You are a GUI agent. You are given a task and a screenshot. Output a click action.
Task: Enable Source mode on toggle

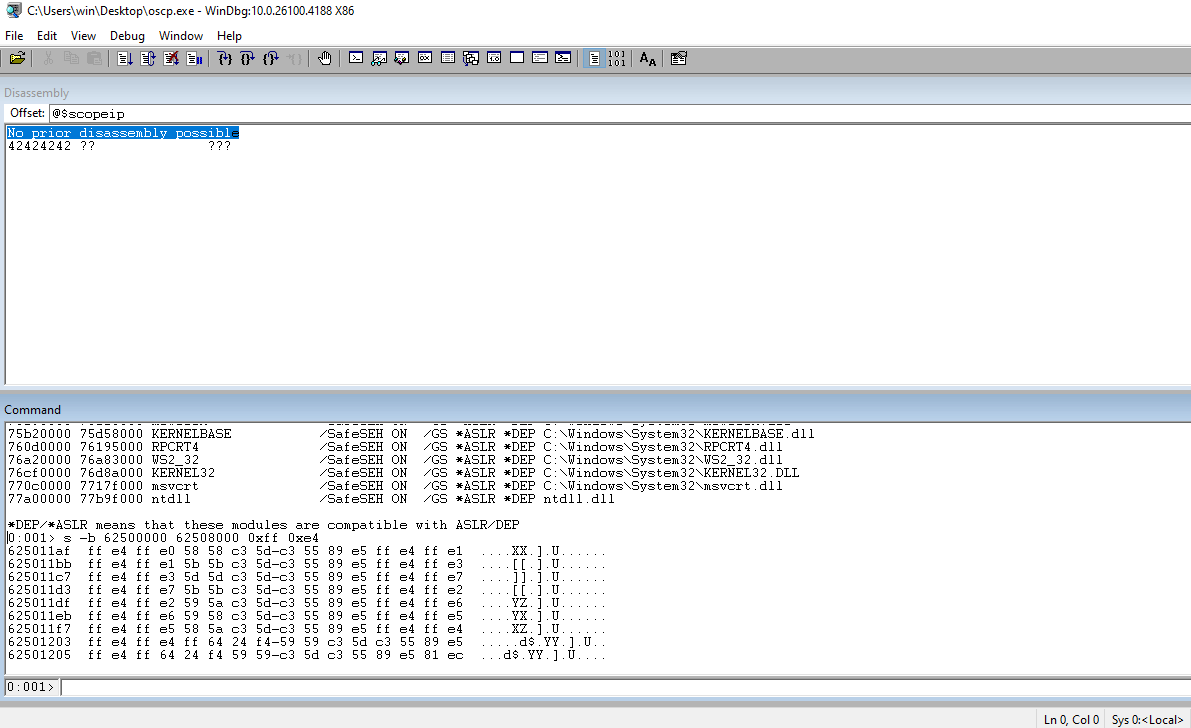point(594,59)
